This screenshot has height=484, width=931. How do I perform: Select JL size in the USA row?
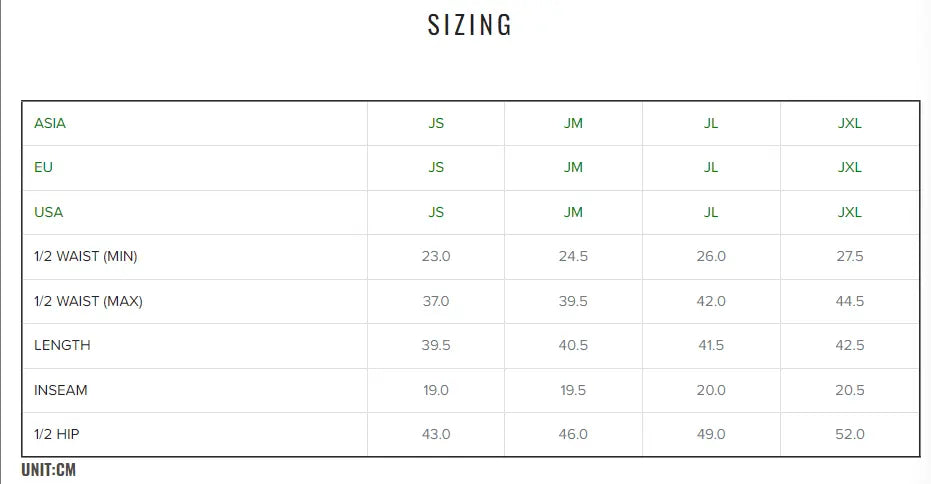pos(711,212)
